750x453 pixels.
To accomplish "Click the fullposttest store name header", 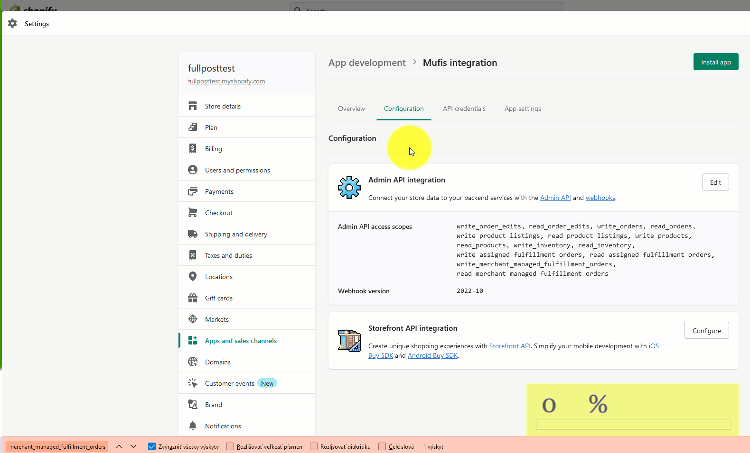I will click(x=211, y=68).
